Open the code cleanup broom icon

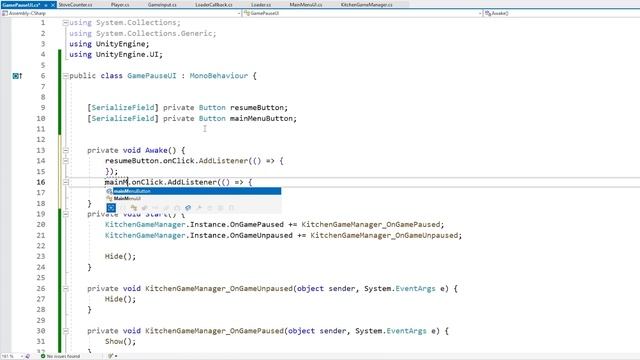(x=111, y=356)
